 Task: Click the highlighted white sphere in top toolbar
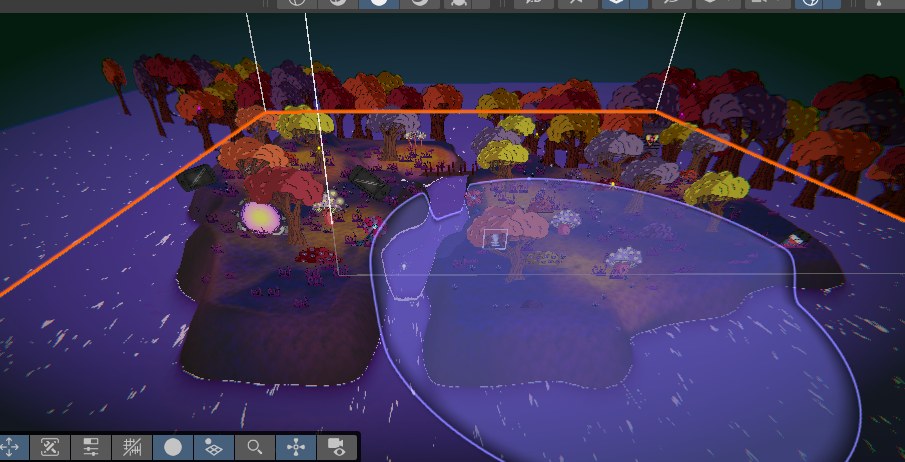coord(379,3)
